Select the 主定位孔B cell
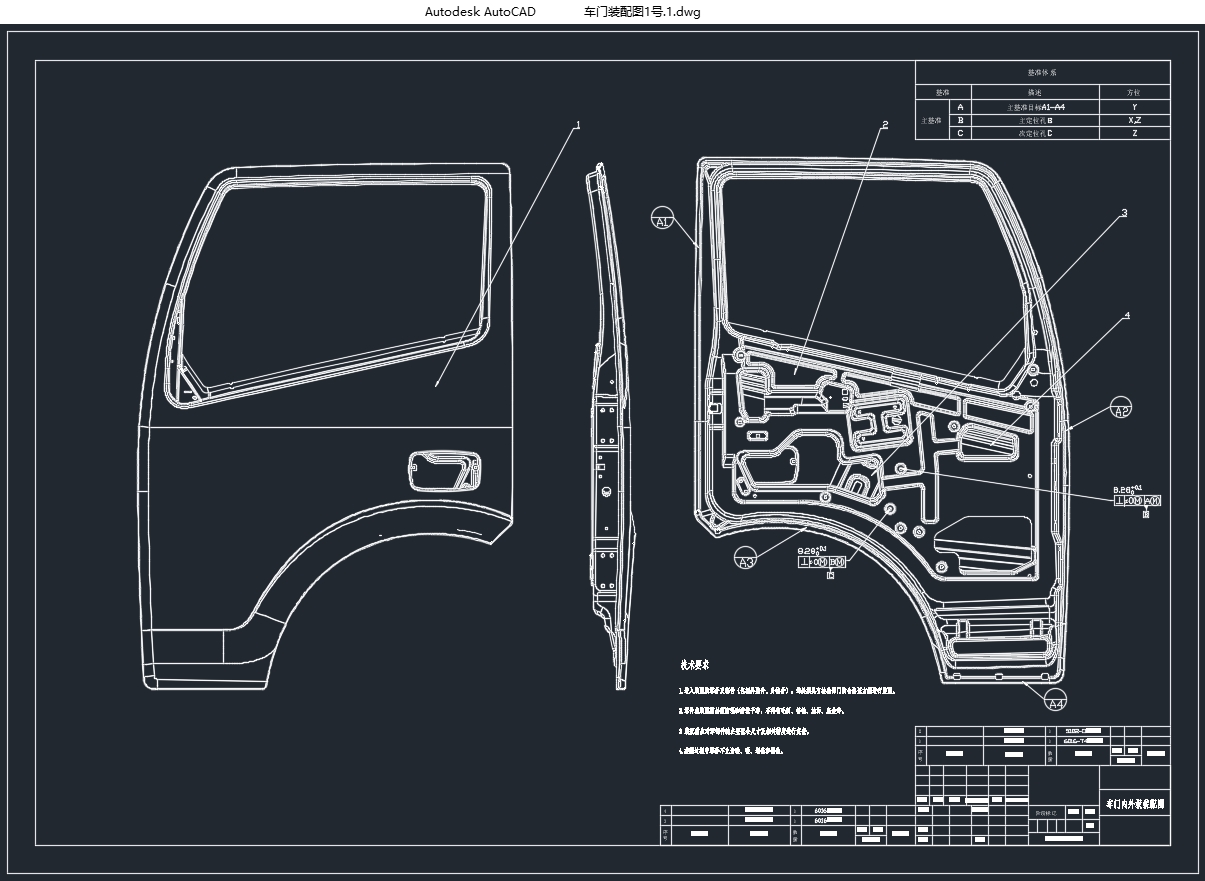Image resolution: width=1205 pixels, height=881 pixels. coord(1034,120)
